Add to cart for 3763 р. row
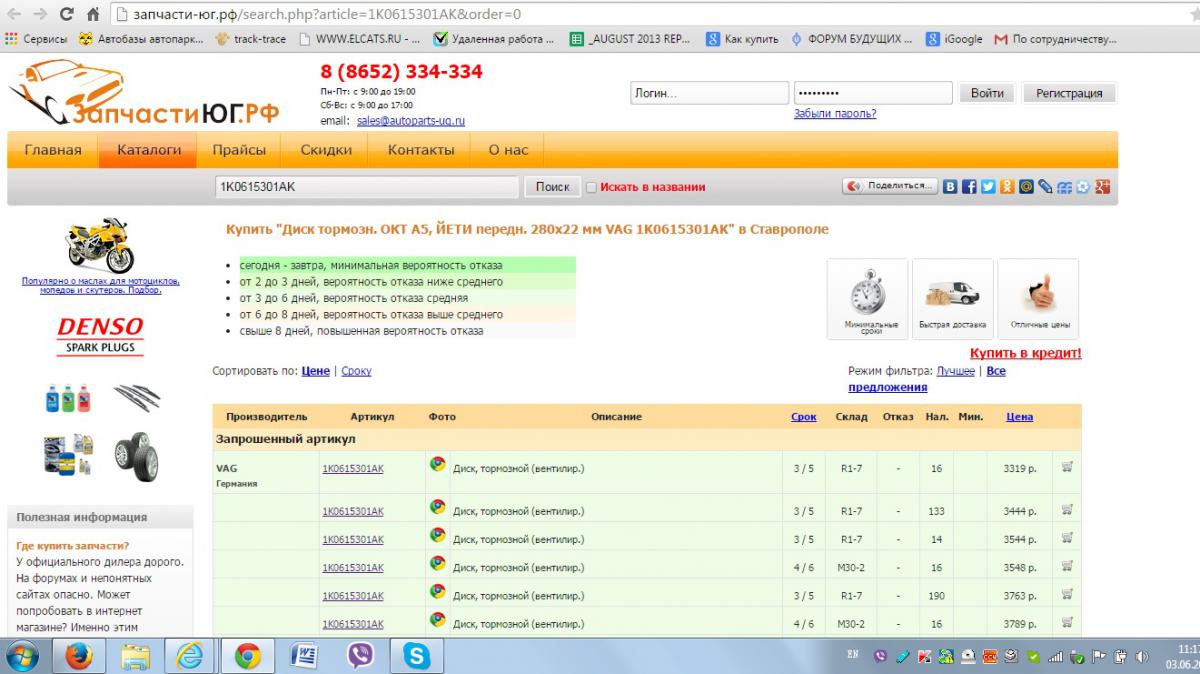The height and width of the screenshot is (674, 1200). tap(1067, 594)
